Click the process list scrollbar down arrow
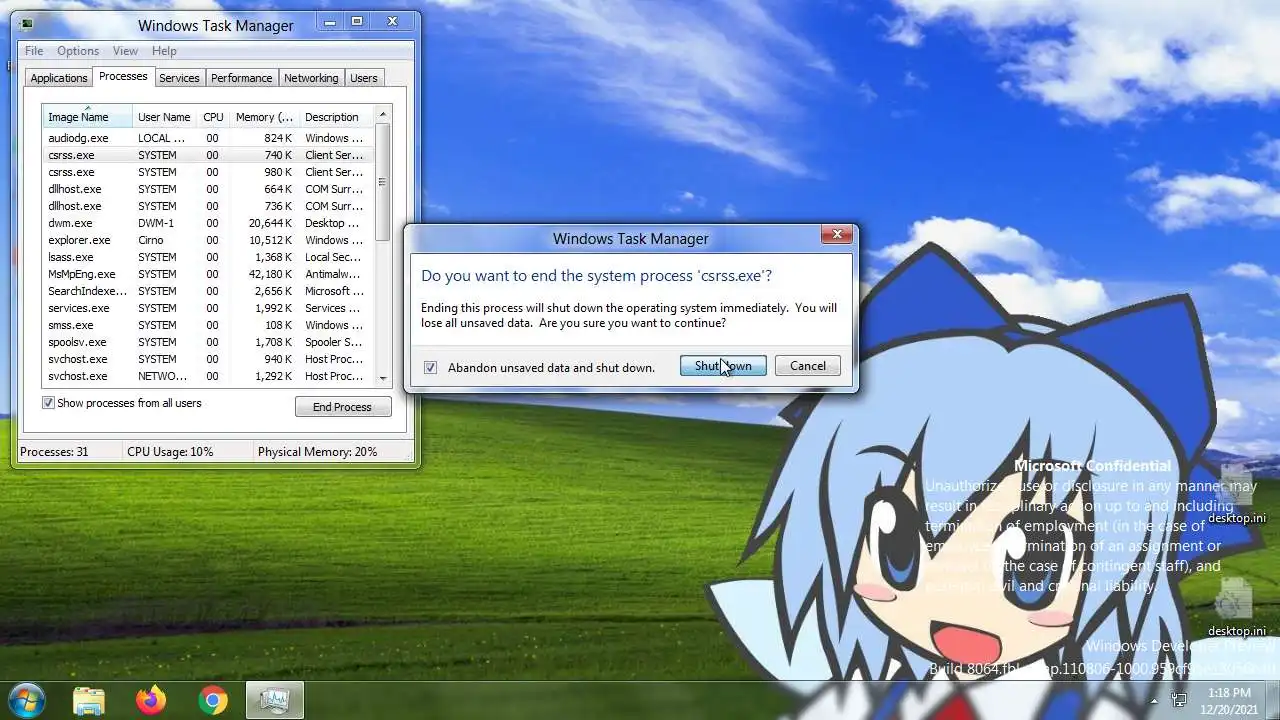 (383, 378)
